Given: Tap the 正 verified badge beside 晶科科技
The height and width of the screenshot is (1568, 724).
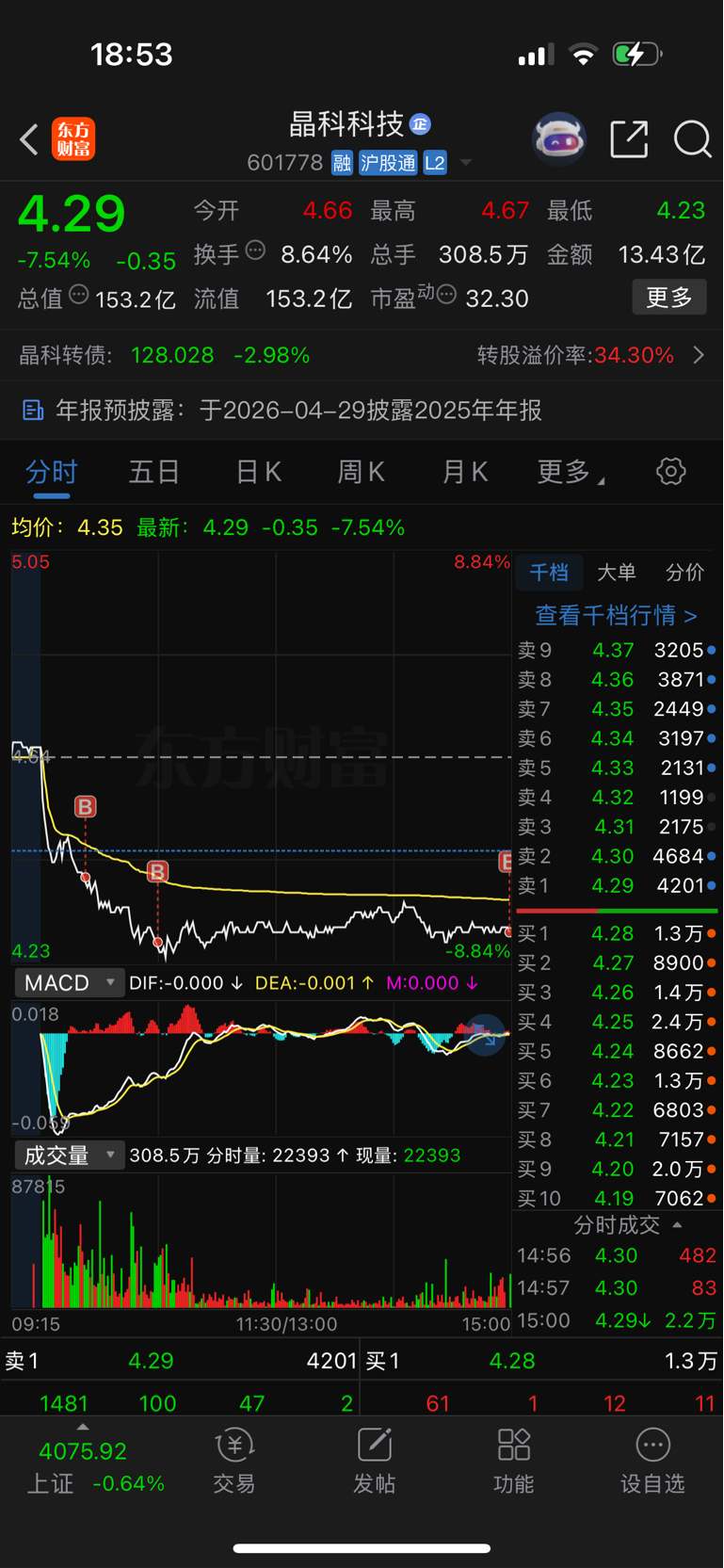Looking at the screenshot, I should [420, 124].
